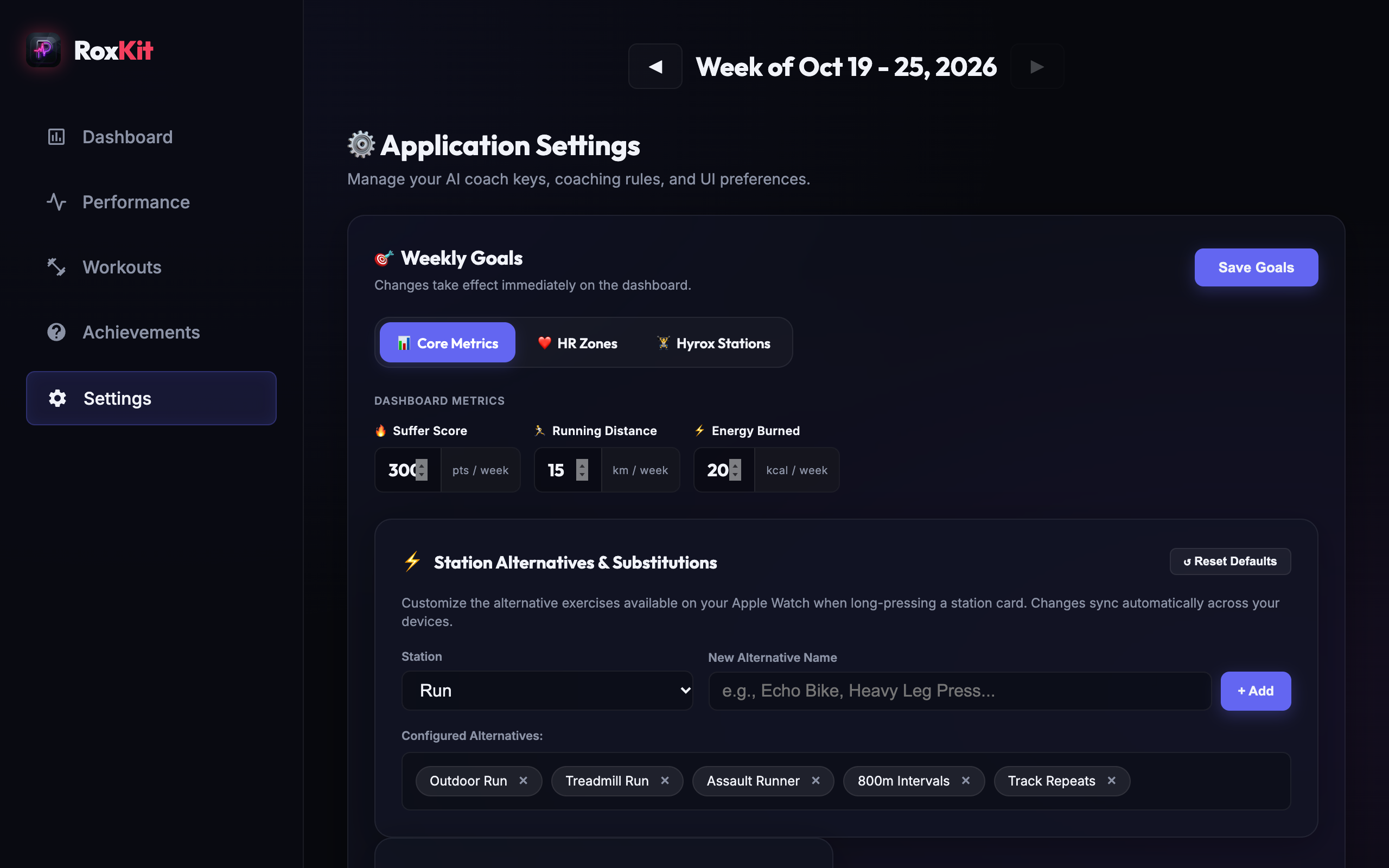The height and width of the screenshot is (868, 1389).
Task: Open Performance in the sidebar
Action: point(151,202)
